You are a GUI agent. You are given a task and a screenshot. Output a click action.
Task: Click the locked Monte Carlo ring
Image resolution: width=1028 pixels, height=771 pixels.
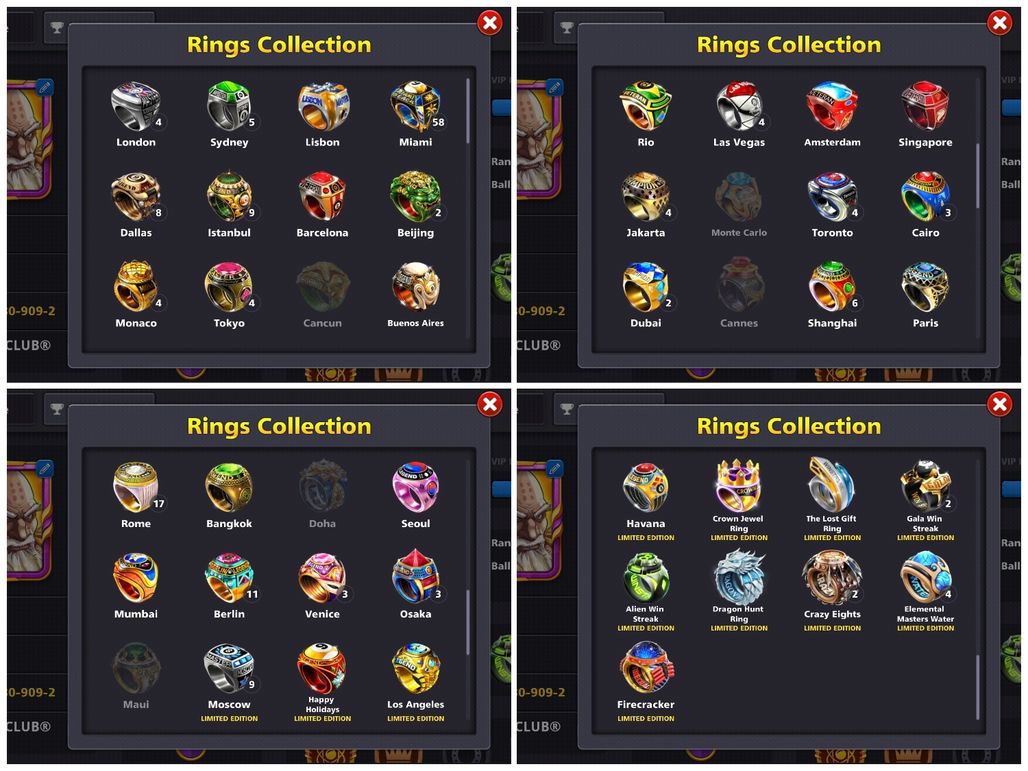[x=739, y=197]
